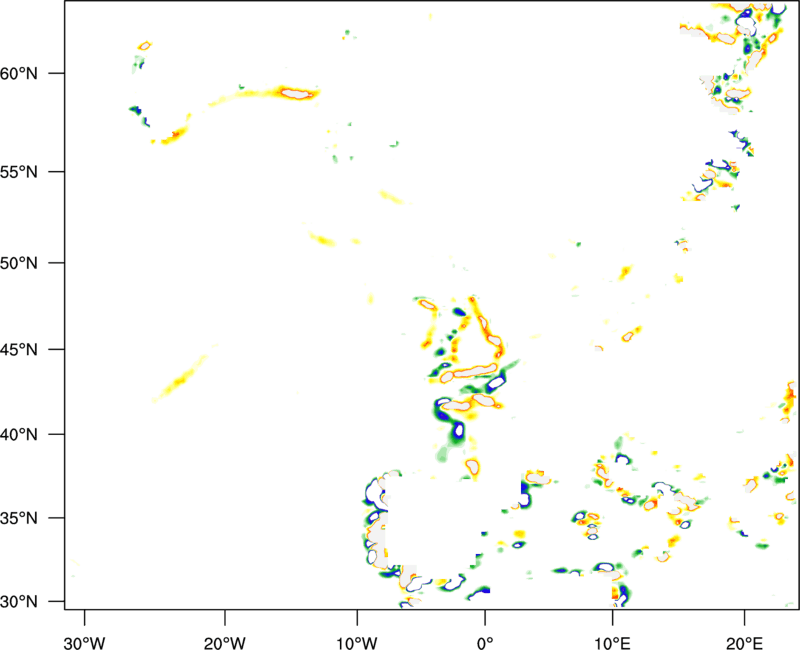The width and height of the screenshot is (800, 650).
Task: Click the 60°N latitude label
Action: (x=19, y=73)
